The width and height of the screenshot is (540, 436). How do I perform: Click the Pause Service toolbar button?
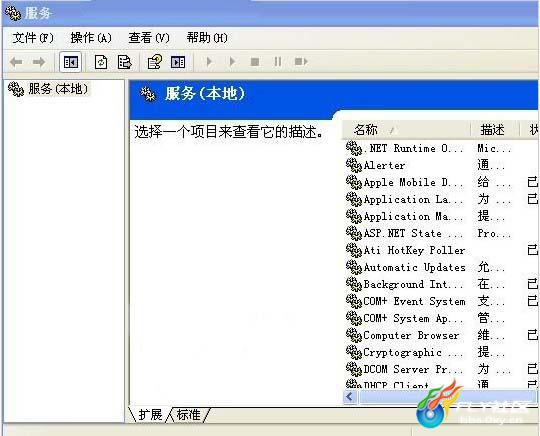pyautogui.click(x=278, y=62)
